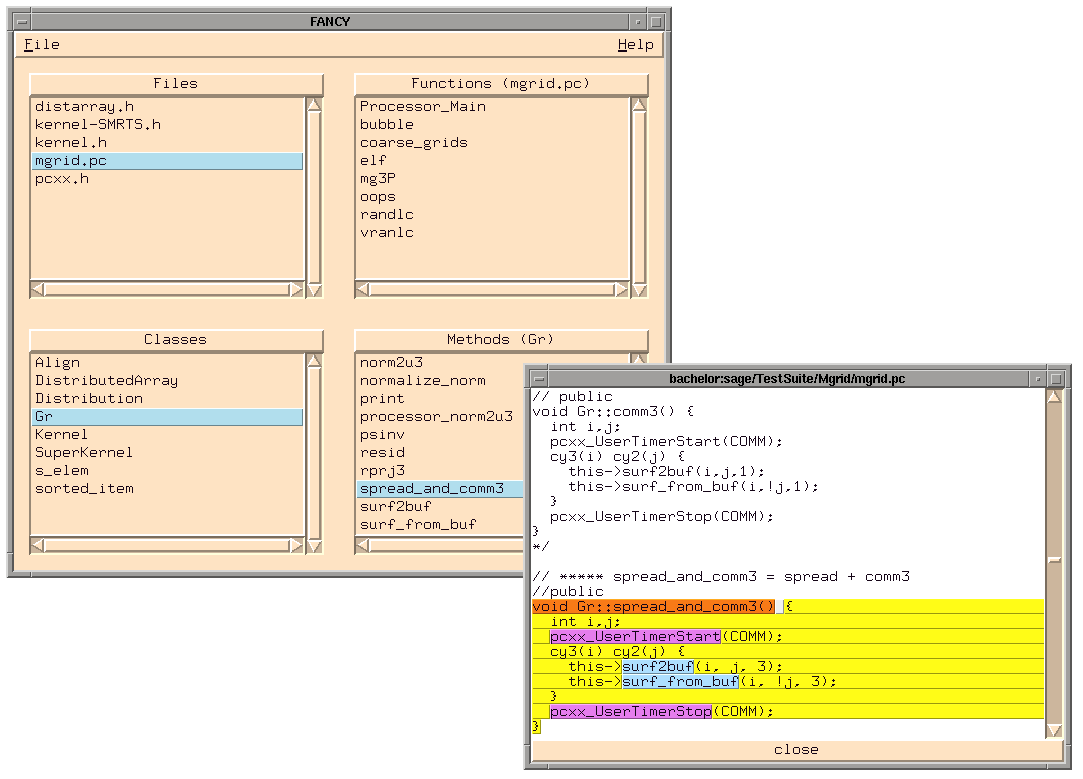
Task: Click Files list scroll up arrow
Action: pyautogui.click(x=314, y=105)
